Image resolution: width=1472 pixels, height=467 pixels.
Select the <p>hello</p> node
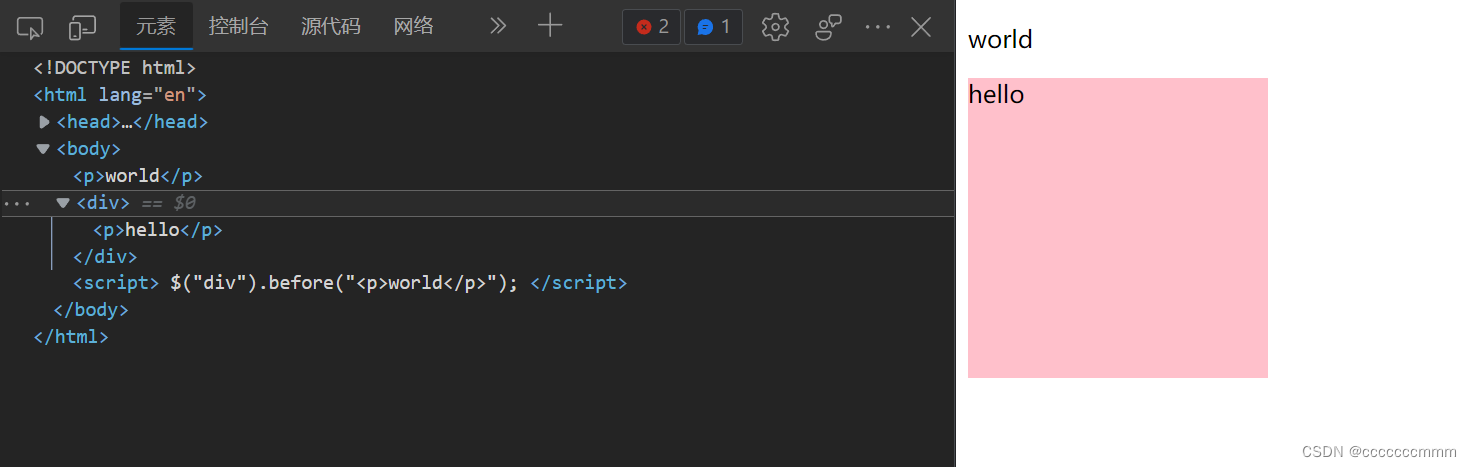click(x=157, y=230)
